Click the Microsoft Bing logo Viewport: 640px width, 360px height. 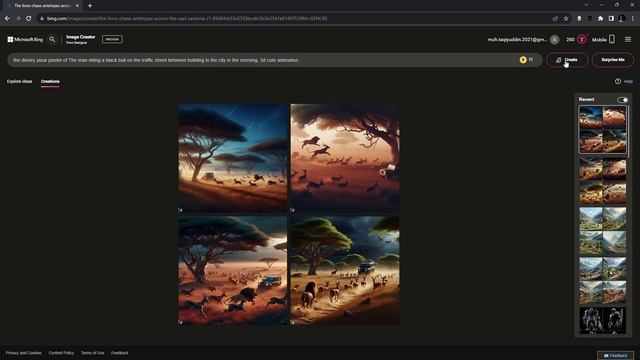pos(25,40)
